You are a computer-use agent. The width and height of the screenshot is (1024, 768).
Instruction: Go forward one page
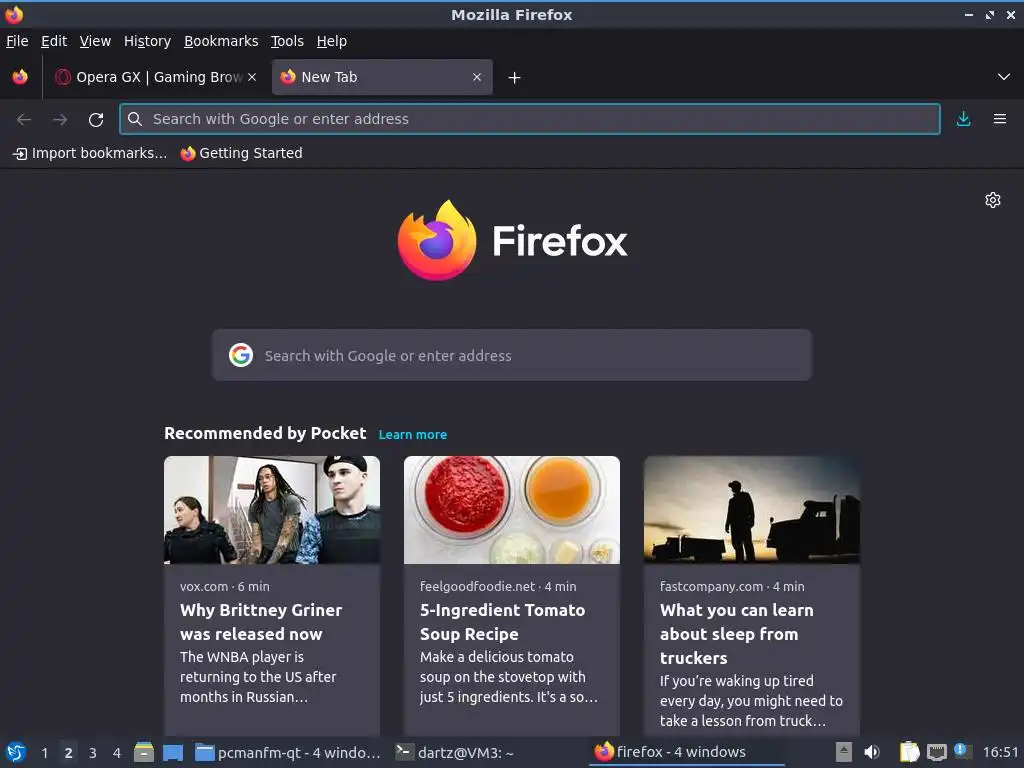pyautogui.click(x=60, y=119)
